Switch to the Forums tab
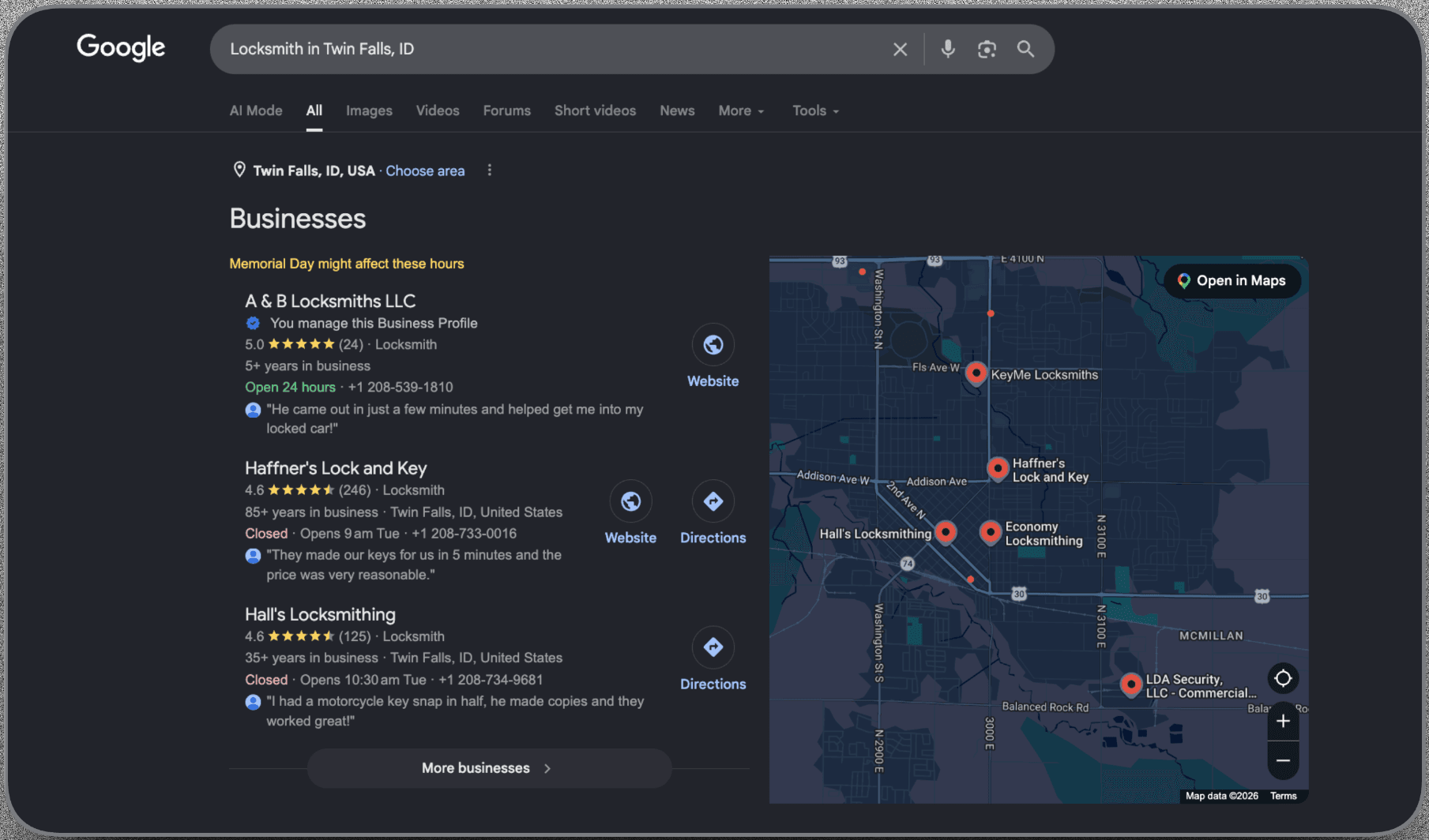Screen dimensions: 1429x840 coord(507,111)
